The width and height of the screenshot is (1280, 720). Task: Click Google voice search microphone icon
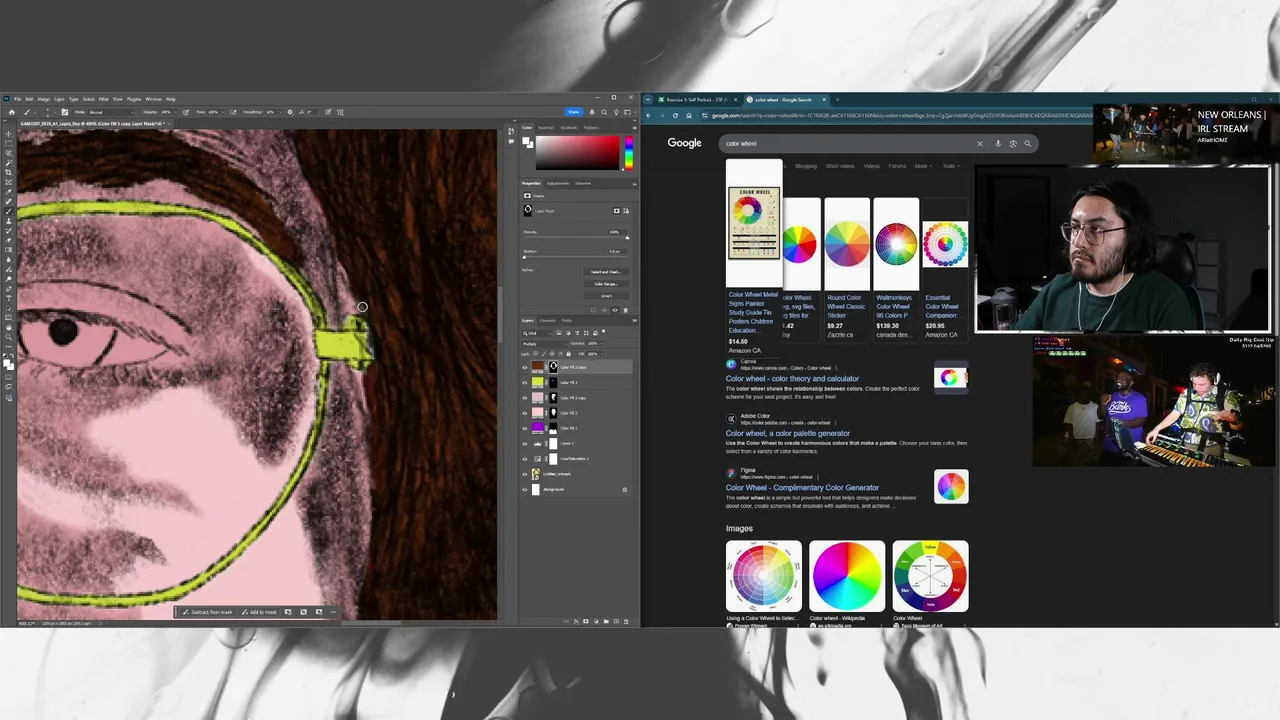coord(998,143)
